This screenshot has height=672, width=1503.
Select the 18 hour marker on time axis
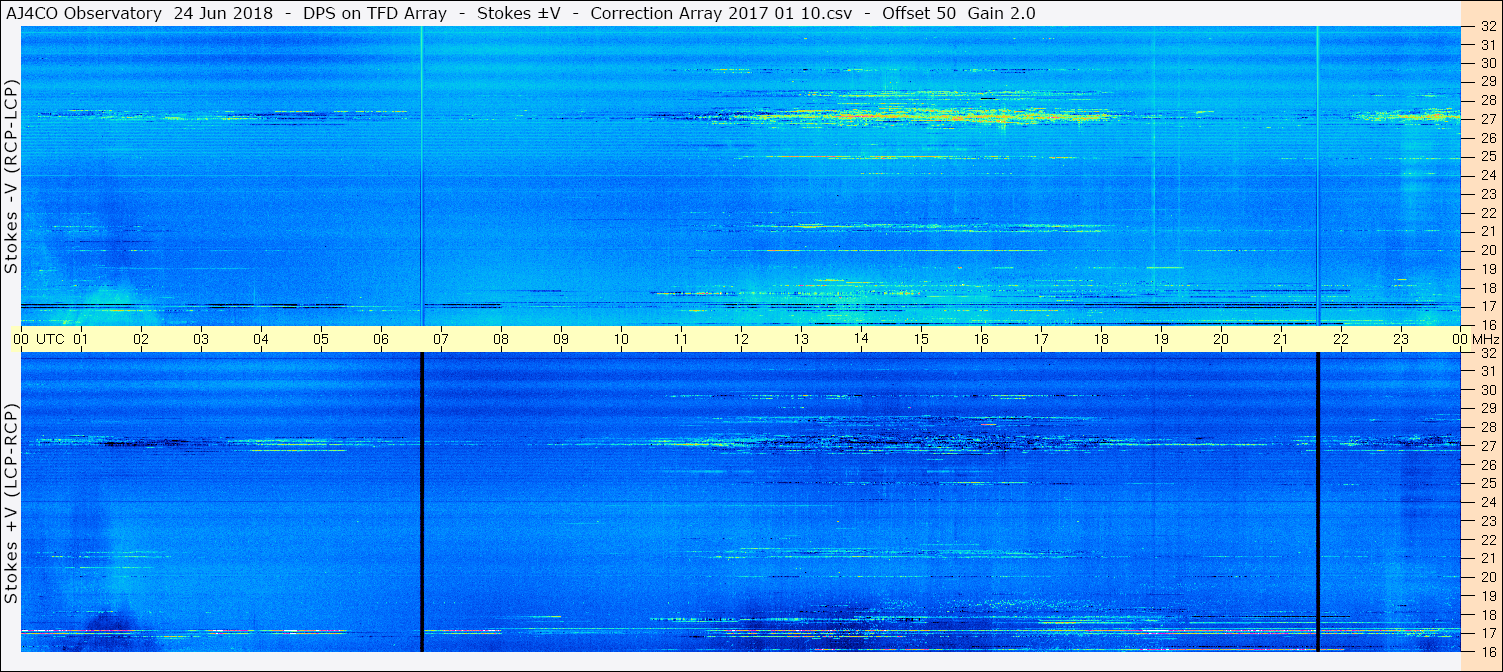click(x=1101, y=339)
